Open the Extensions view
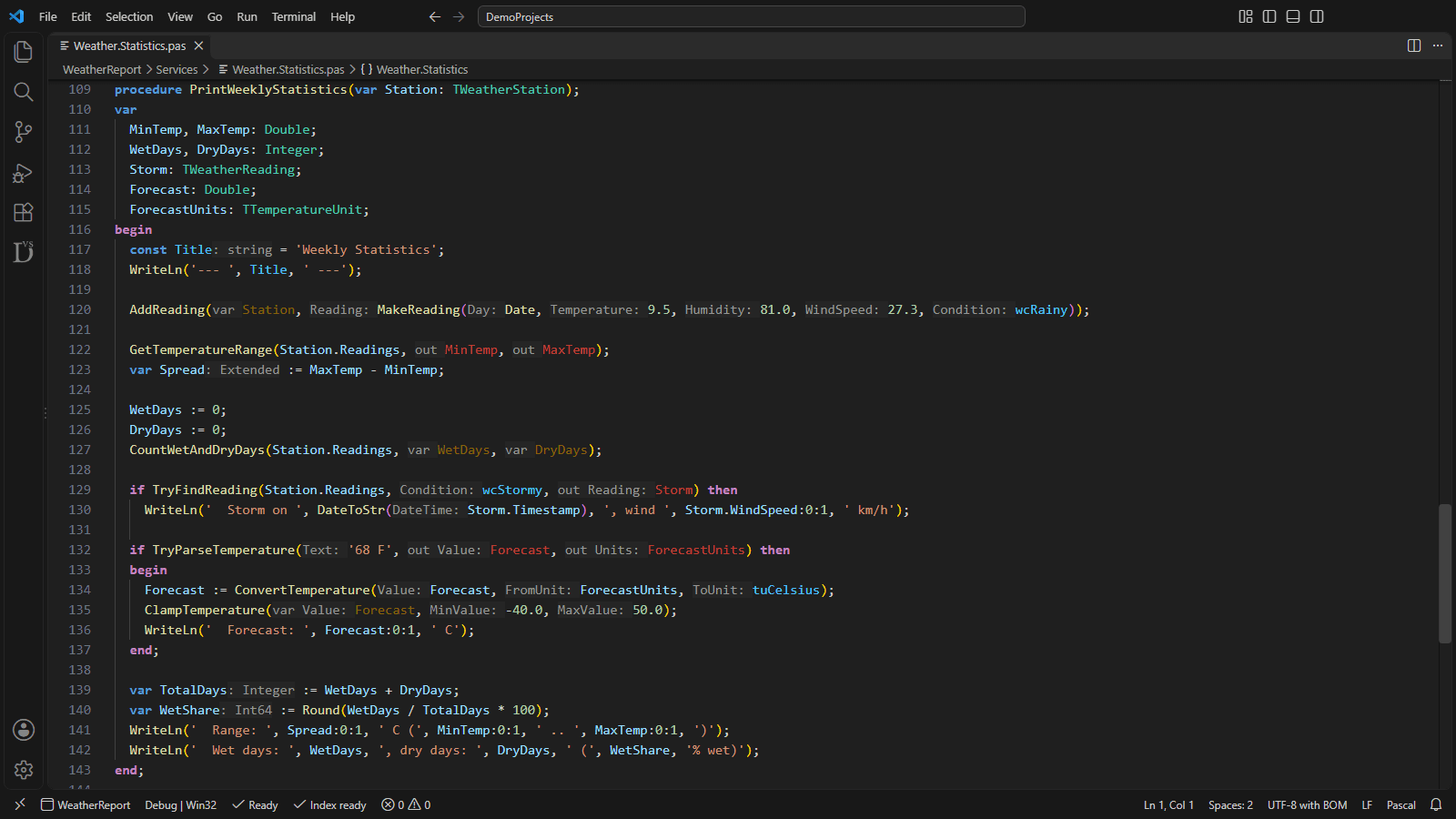Viewport: 1456px width, 819px height. tap(24, 212)
